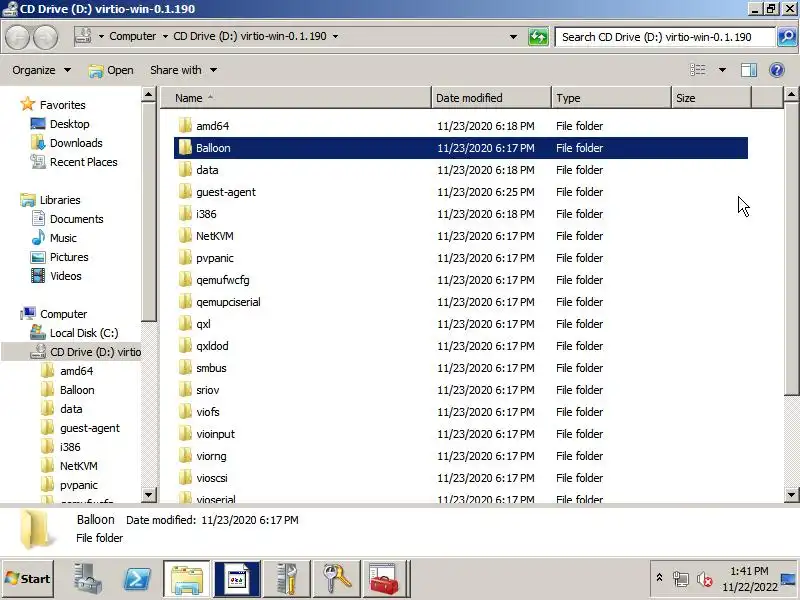Sort by the Name column header

[296, 98]
